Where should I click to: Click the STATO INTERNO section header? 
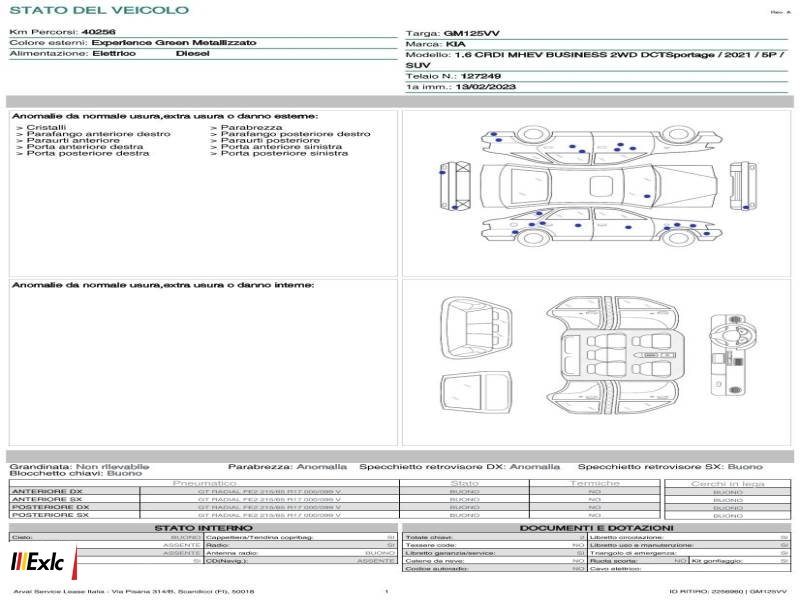click(x=203, y=528)
